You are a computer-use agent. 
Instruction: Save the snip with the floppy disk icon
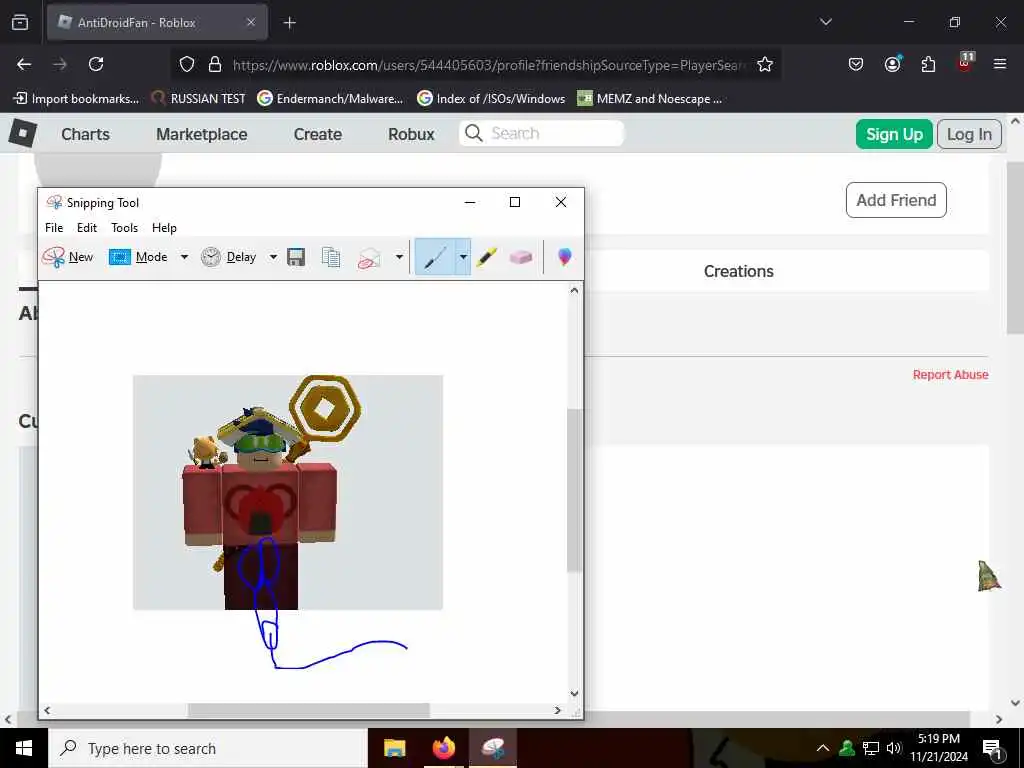[296, 257]
